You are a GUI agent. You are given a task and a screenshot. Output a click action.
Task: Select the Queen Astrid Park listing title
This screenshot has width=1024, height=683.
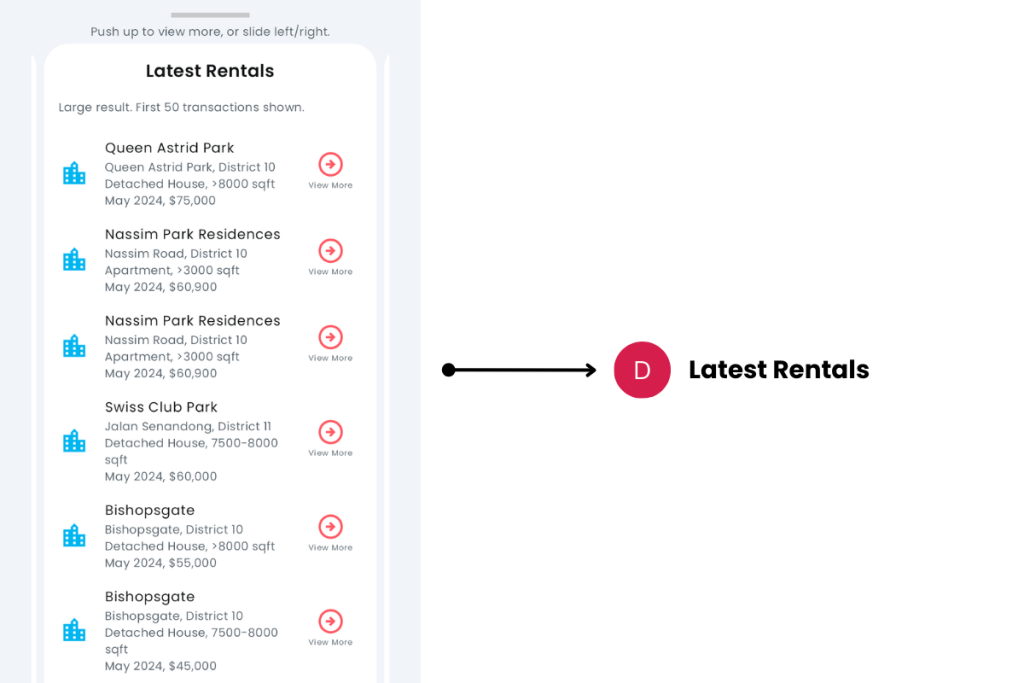(x=169, y=148)
